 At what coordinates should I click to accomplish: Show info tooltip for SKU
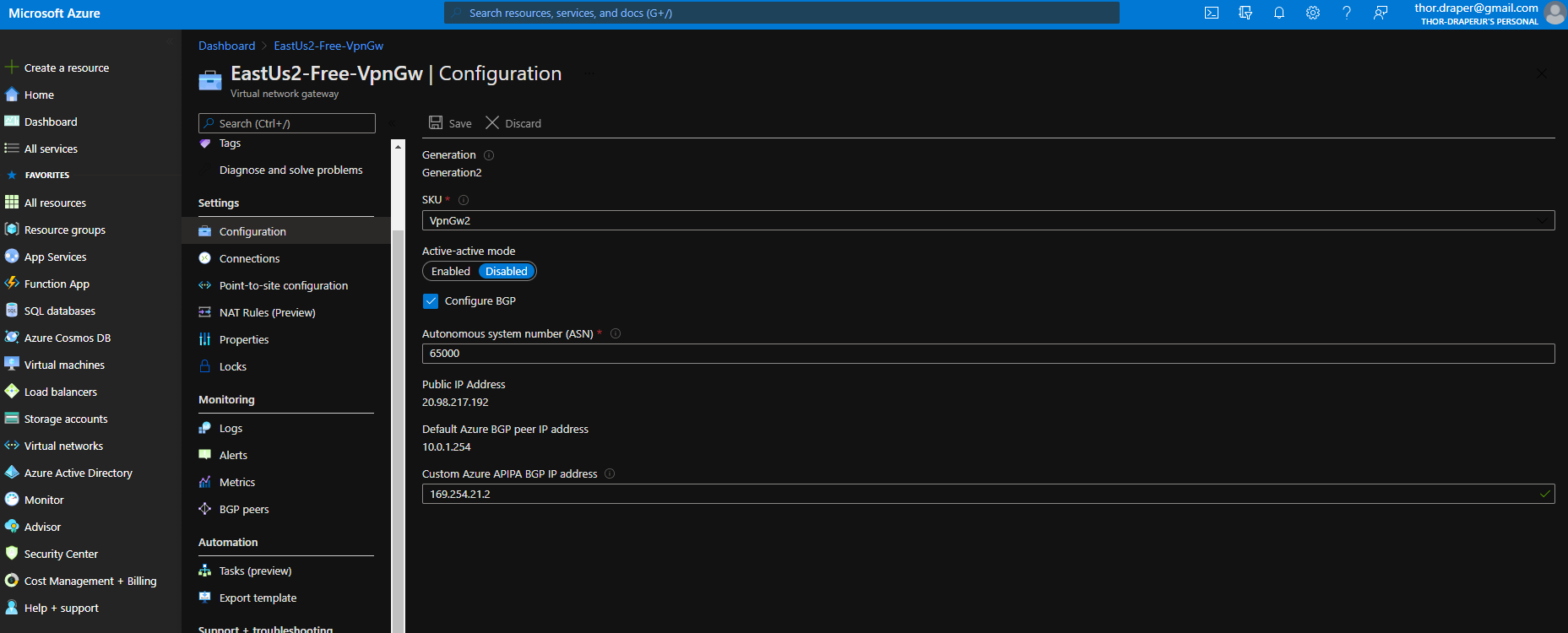(464, 200)
